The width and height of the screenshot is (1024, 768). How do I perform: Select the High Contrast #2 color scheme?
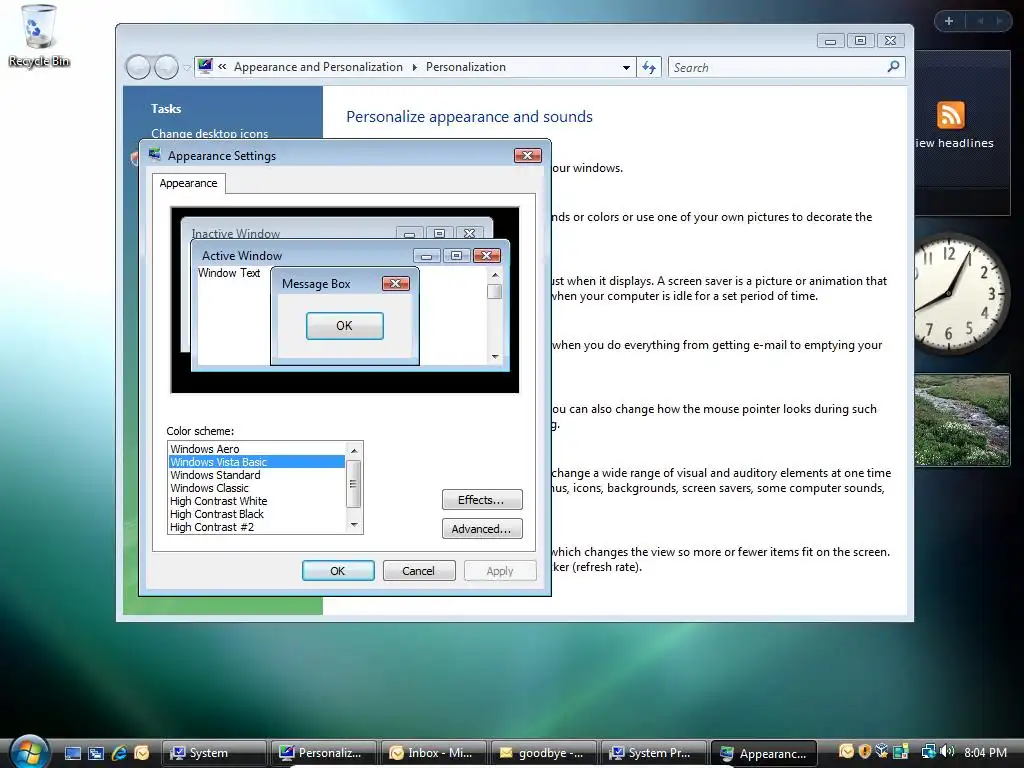coord(257,527)
